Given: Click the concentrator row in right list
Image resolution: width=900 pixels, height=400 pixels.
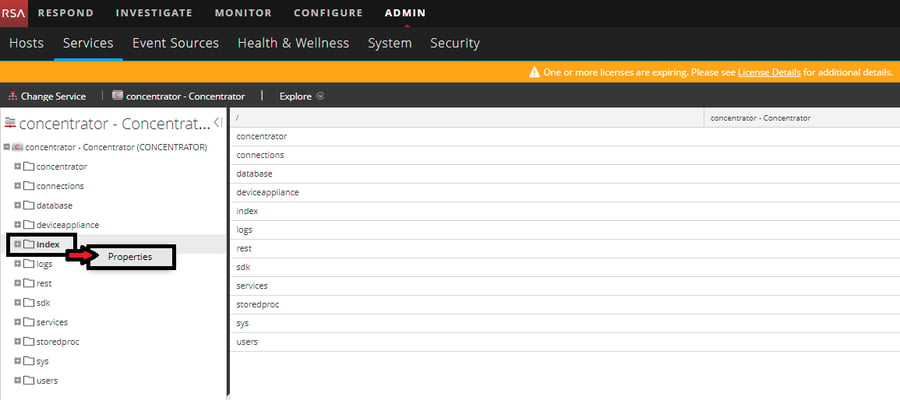Looking at the screenshot, I should (x=564, y=137).
